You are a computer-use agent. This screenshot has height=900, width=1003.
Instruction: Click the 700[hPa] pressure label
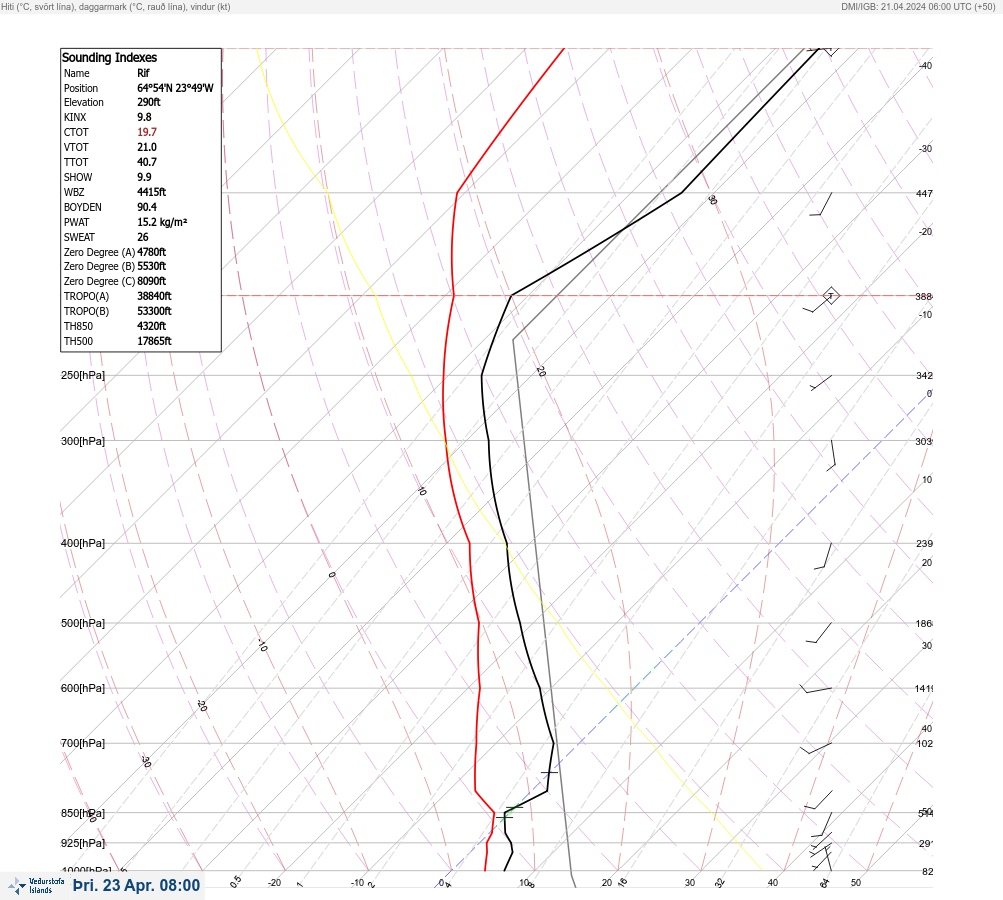(83, 743)
